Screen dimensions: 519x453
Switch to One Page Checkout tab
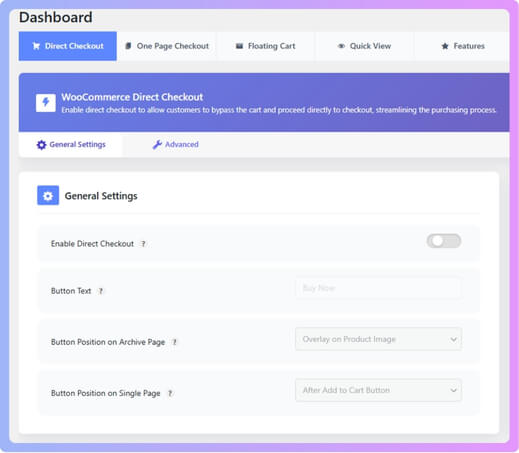click(x=167, y=46)
